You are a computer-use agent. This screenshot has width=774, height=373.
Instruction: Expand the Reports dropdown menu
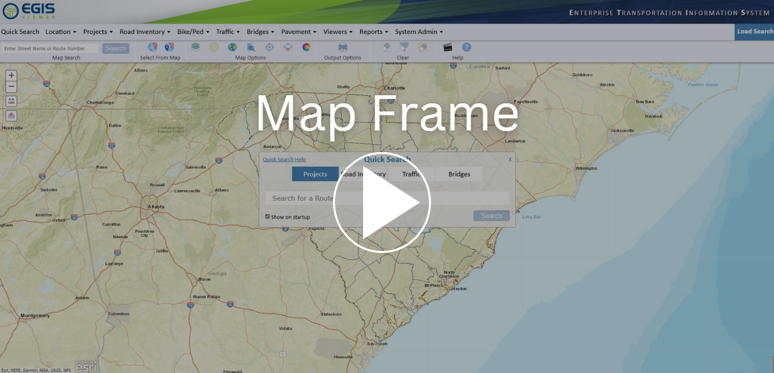pyautogui.click(x=373, y=32)
